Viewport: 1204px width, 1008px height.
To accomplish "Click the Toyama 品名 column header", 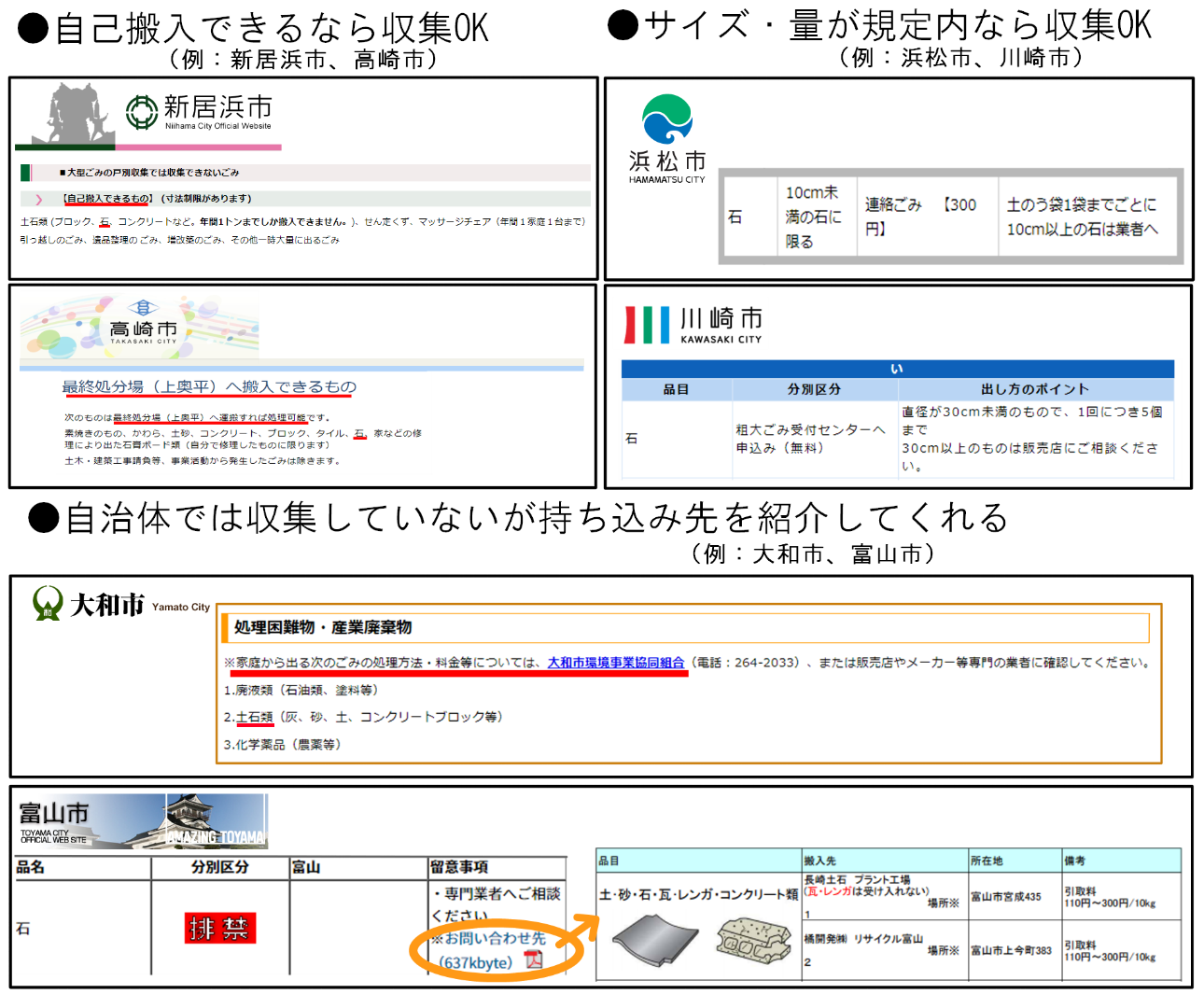I will click(31, 867).
